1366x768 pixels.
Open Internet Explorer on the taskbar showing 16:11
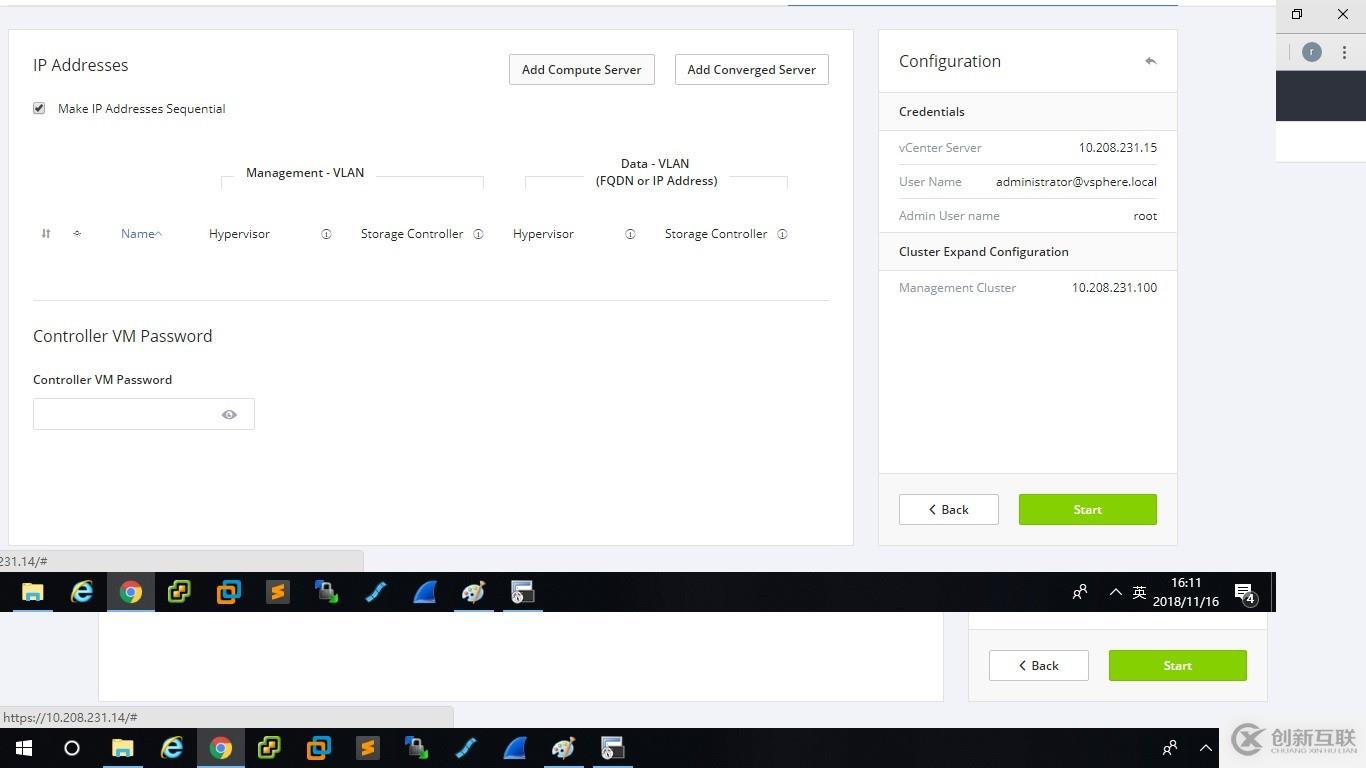point(82,592)
